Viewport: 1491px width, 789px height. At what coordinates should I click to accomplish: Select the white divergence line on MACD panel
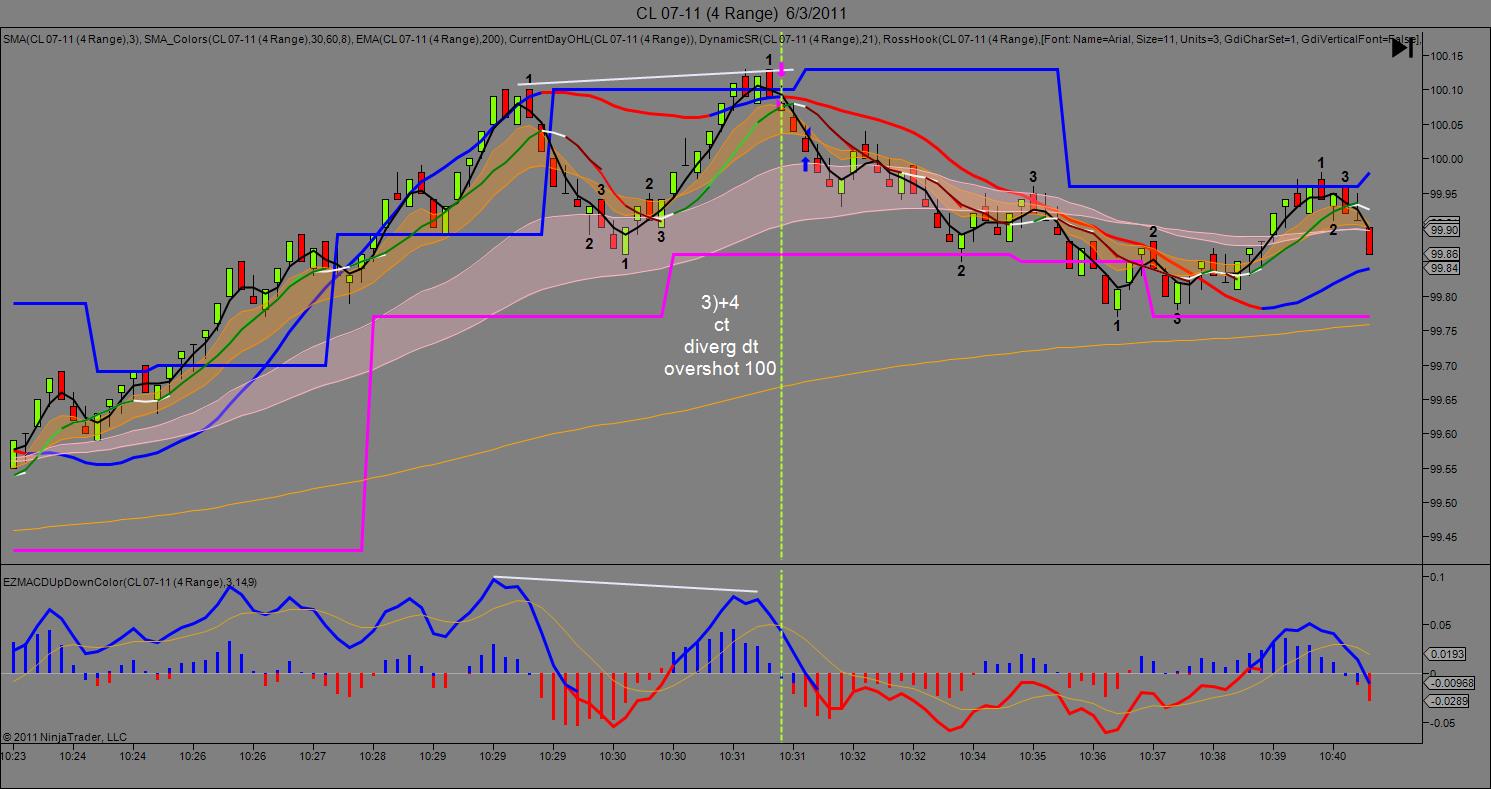click(625, 584)
